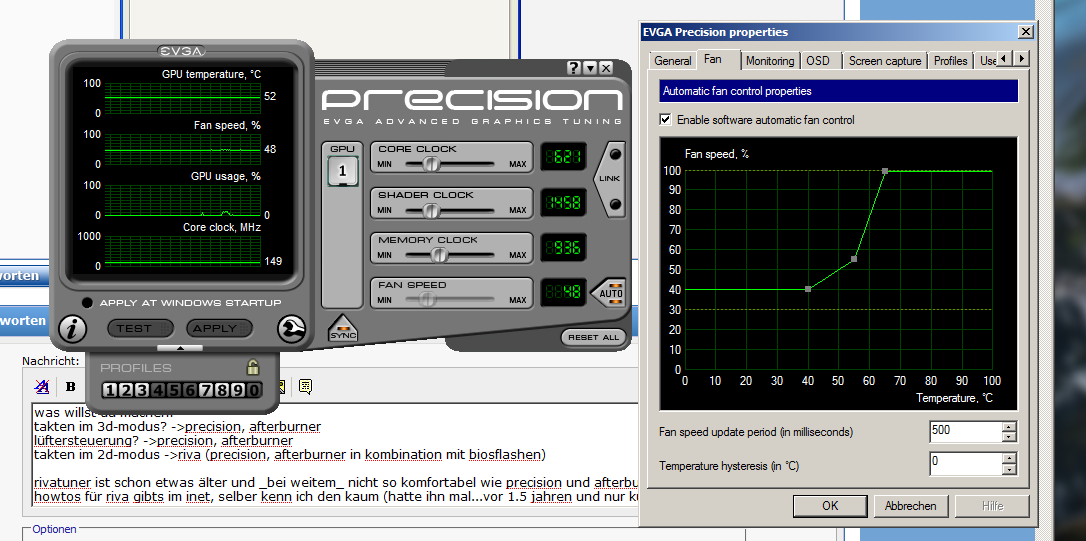Screen dimensions: 1086x541
Task: Click the help question mark on Precision window
Action: tap(573, 68)
